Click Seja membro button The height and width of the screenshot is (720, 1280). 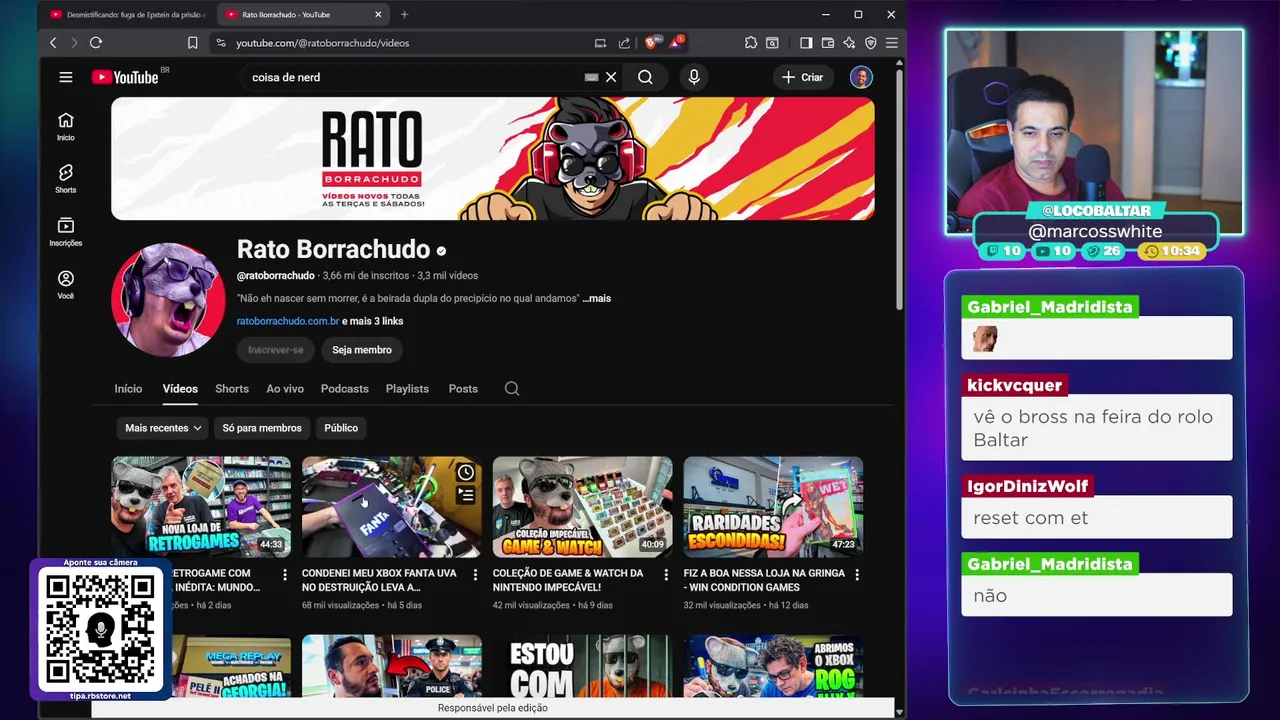pyautogui.click(x=362, y=350)
